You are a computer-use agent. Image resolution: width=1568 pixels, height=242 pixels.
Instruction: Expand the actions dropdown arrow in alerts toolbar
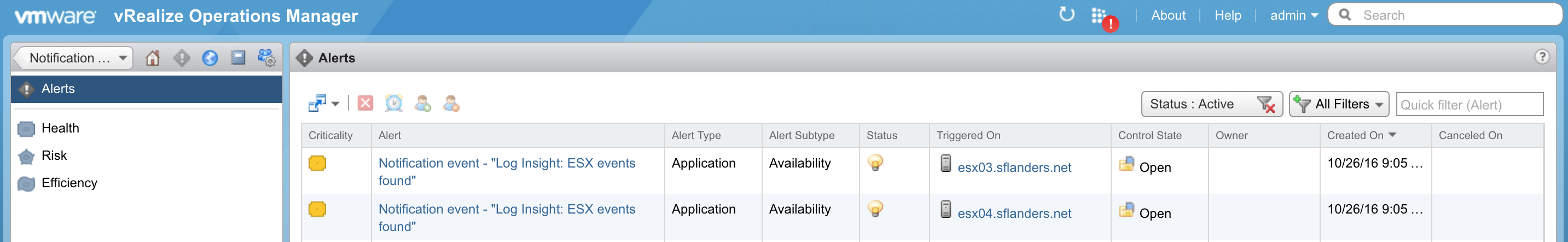[x=335, y=103]
